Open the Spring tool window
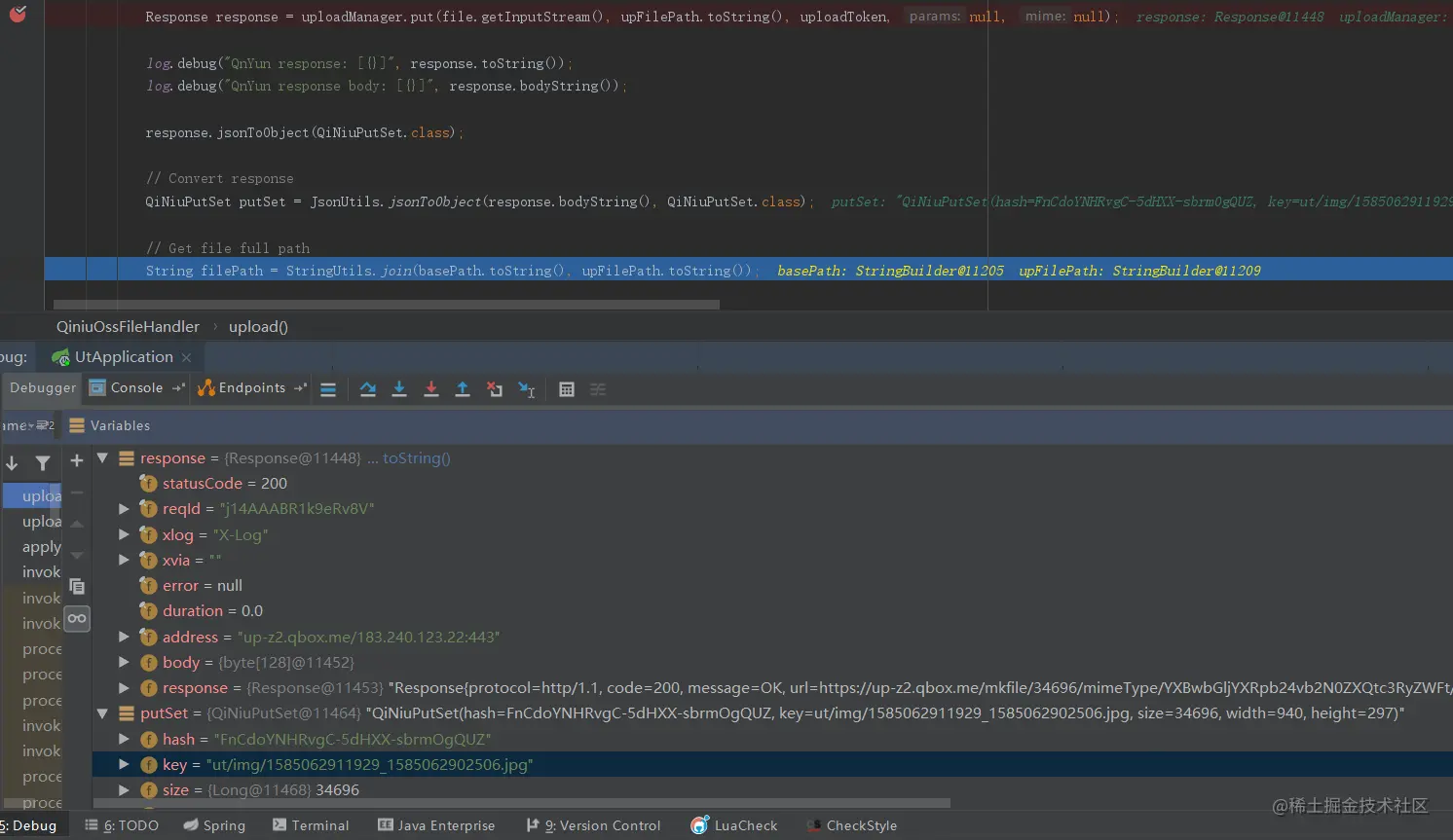Viewport: 1453px width, 840px height. click(214, 825)
